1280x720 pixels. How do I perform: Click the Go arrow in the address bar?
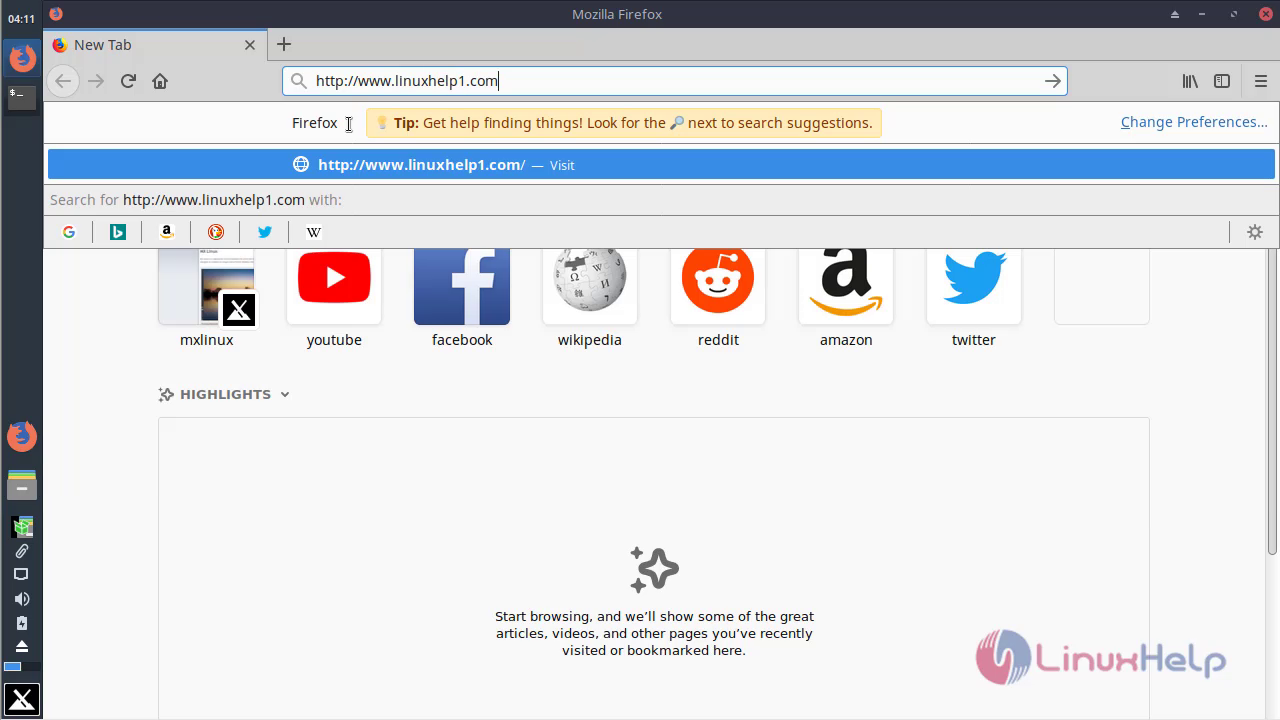click(x=1052, y=81)
